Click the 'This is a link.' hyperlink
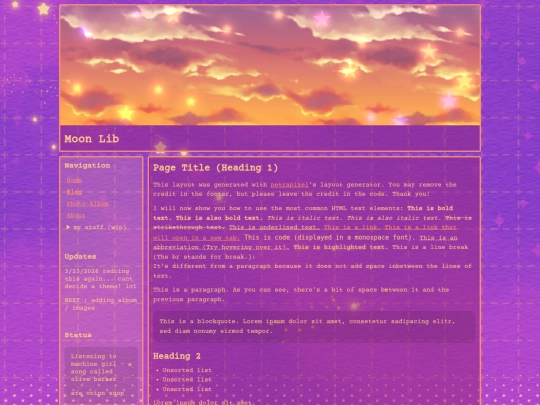This screenshot has height=405, width=540. (x=352, y=228)
